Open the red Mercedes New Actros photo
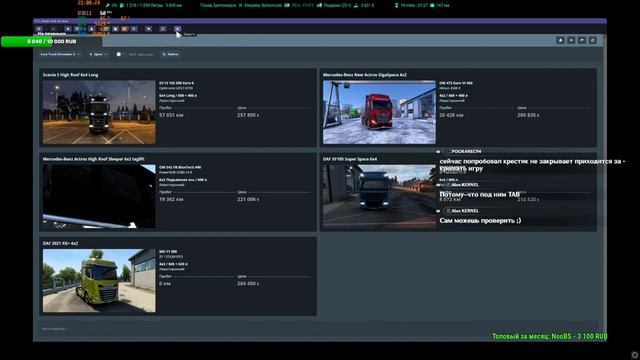Screen dimensions: 640x360 pyautogui.click(x=379, y=112)
